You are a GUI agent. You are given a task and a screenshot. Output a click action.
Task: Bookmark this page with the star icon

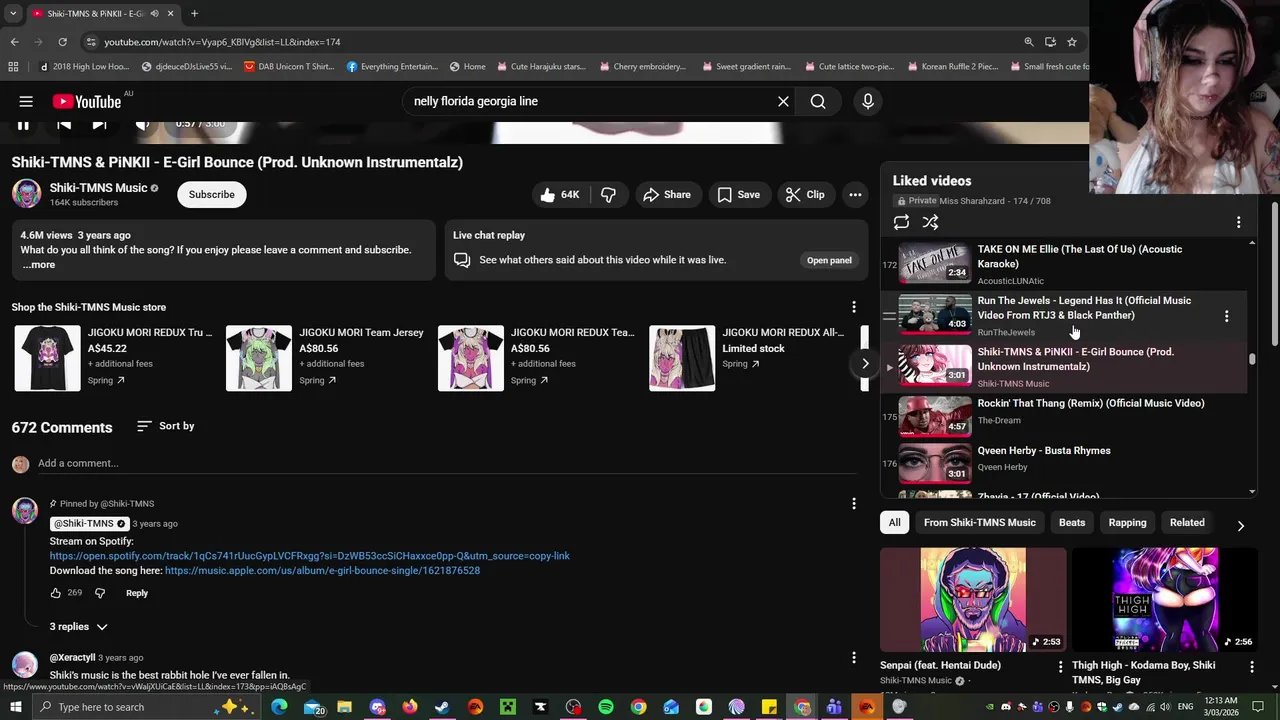(1072, 42)
